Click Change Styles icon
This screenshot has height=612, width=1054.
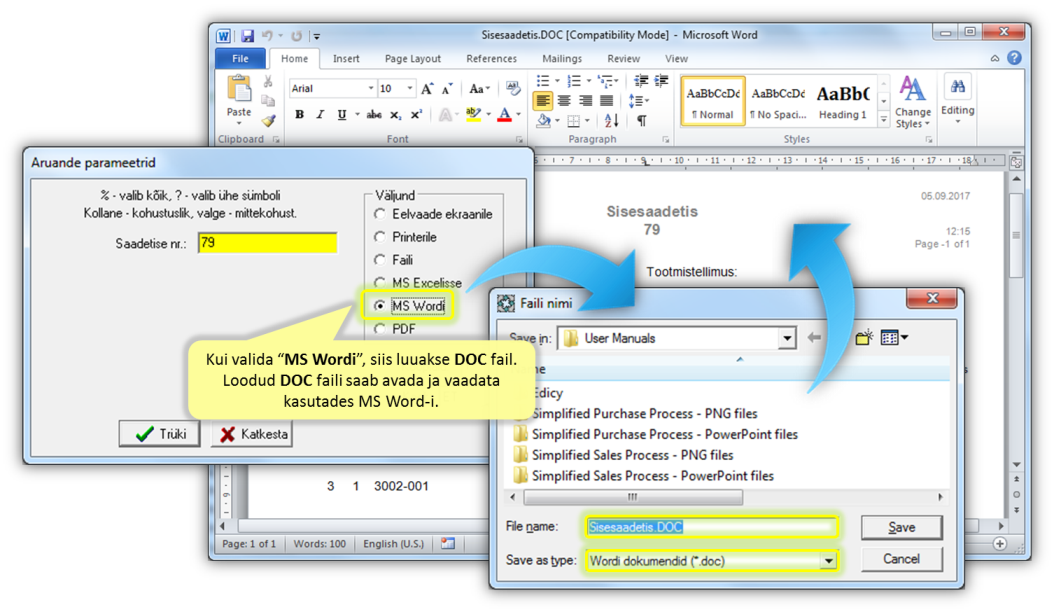[x=913, y=102]
